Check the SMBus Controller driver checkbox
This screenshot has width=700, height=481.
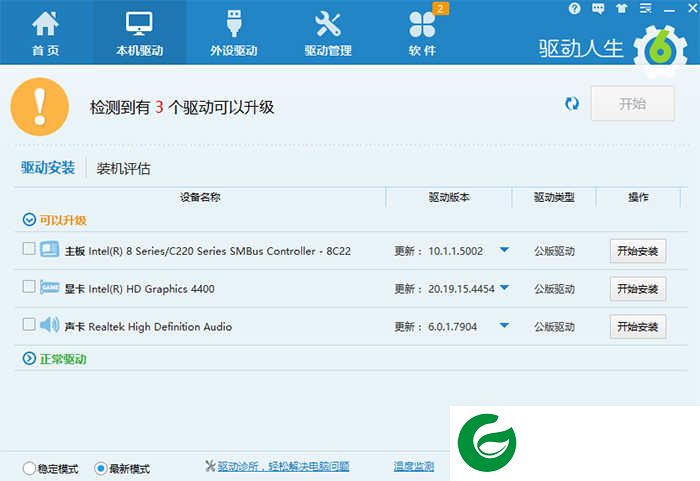point(29,248)
